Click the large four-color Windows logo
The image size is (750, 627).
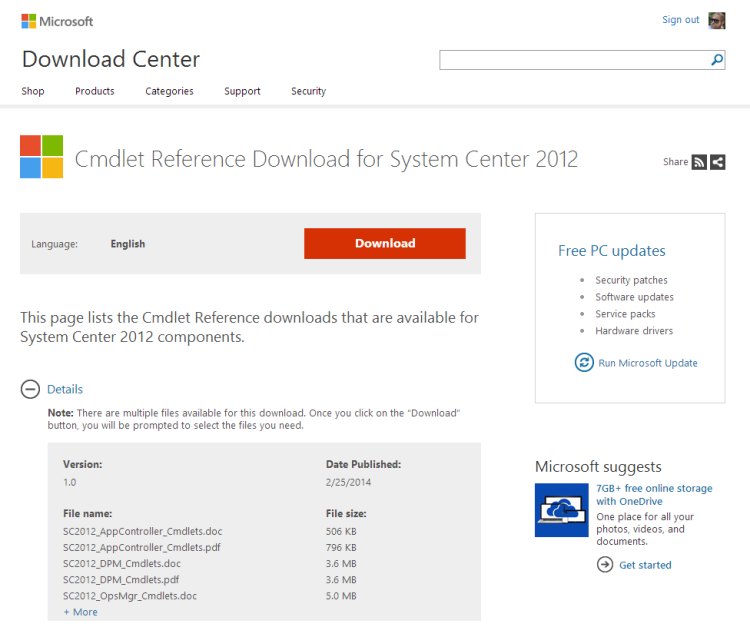click(42, 157)
